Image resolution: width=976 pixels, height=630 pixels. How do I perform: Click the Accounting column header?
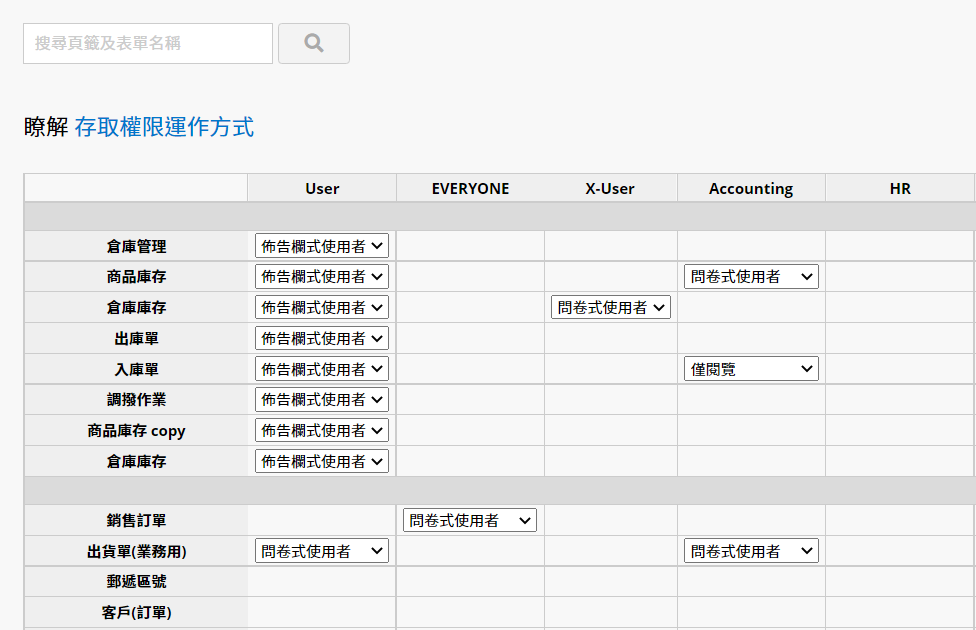751,189
